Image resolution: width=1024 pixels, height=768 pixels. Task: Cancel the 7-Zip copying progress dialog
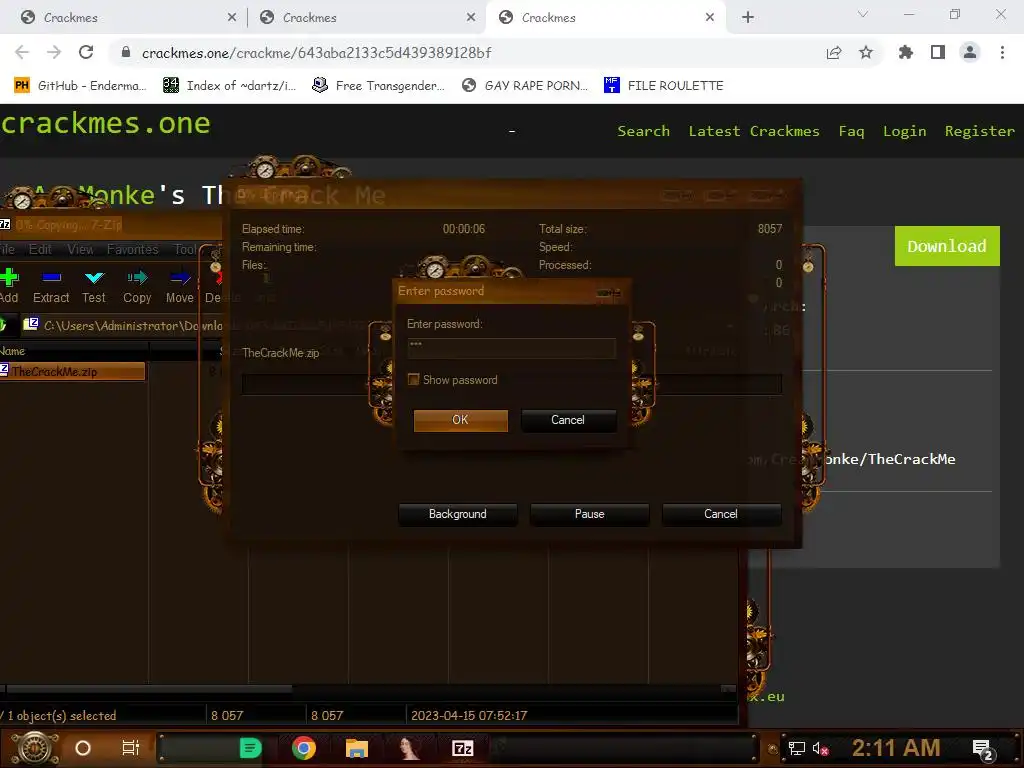(x=721, y=514)
